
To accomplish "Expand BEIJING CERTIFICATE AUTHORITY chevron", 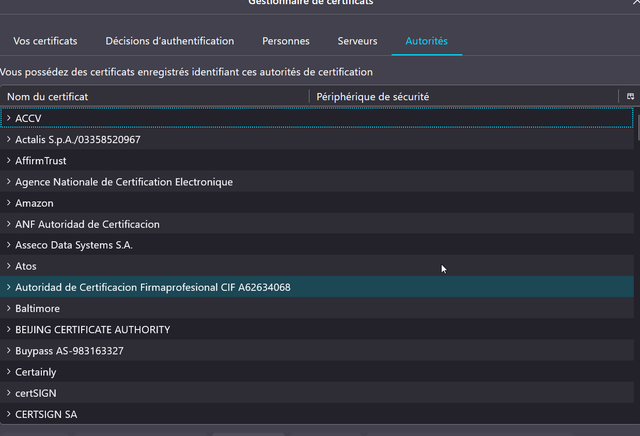I will 9,329.
